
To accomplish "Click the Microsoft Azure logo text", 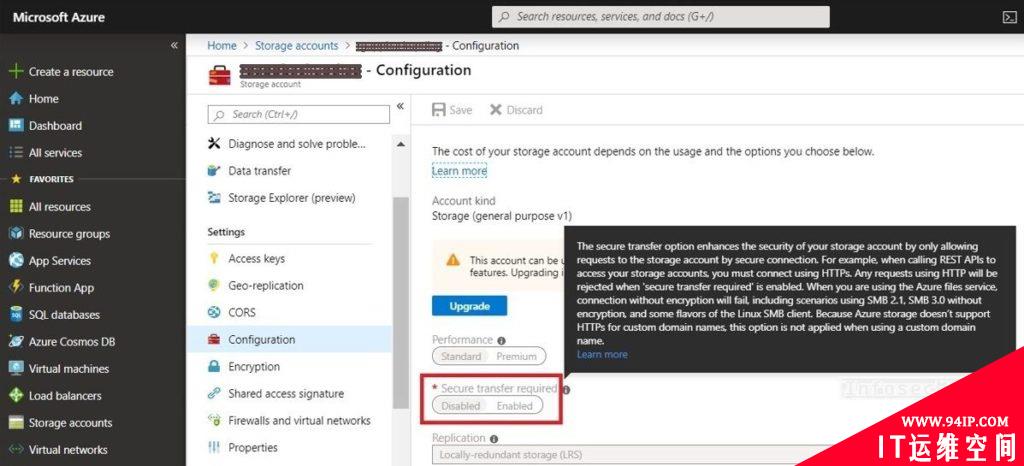I will pyautogui.click(x=59, y=18).
